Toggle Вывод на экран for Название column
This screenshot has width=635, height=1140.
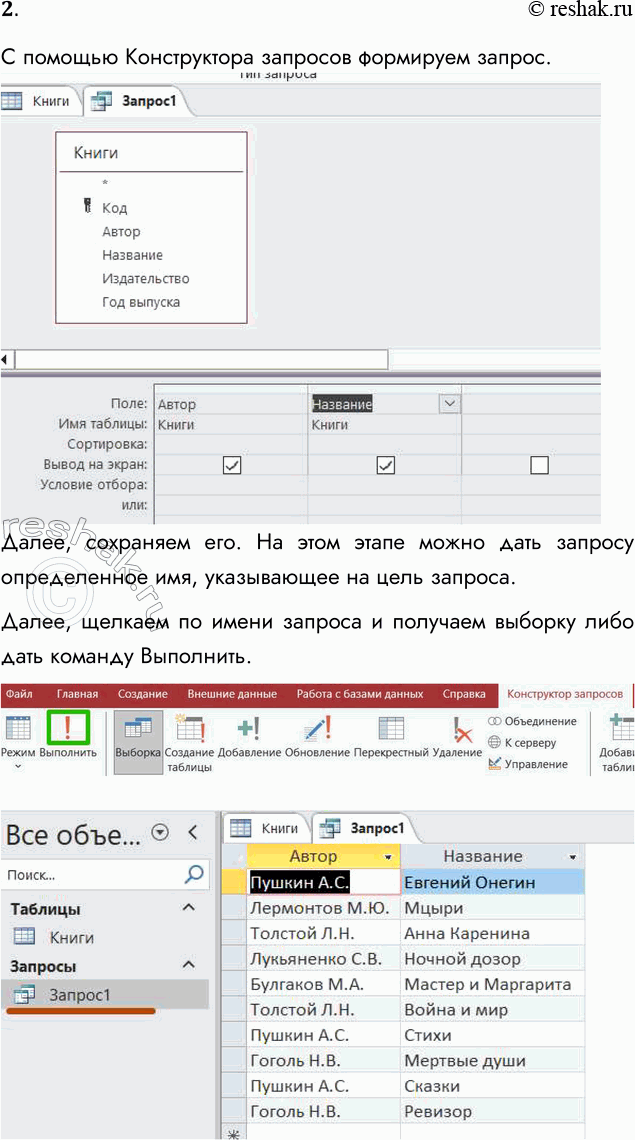point(385,465)
